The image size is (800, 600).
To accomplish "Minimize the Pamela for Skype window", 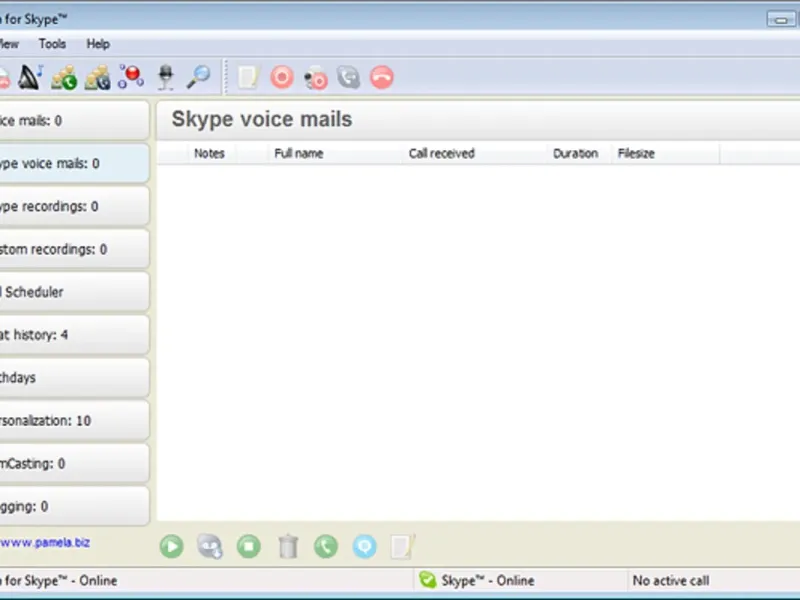I will [x=781, y=19].
